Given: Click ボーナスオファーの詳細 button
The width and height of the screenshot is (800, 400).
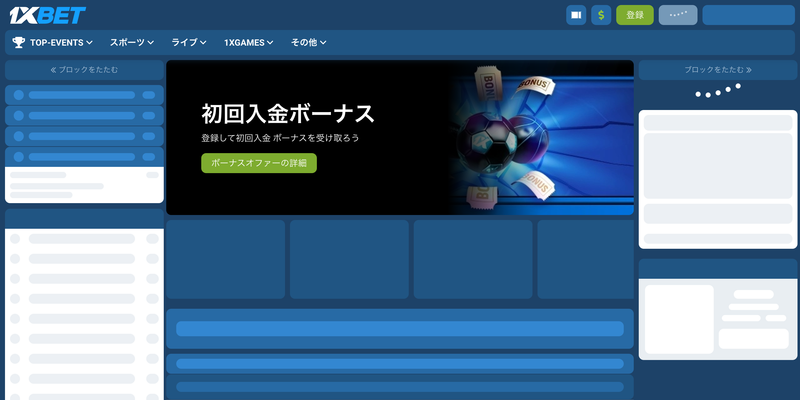Looking at the screenshot, I should [259, 163].
